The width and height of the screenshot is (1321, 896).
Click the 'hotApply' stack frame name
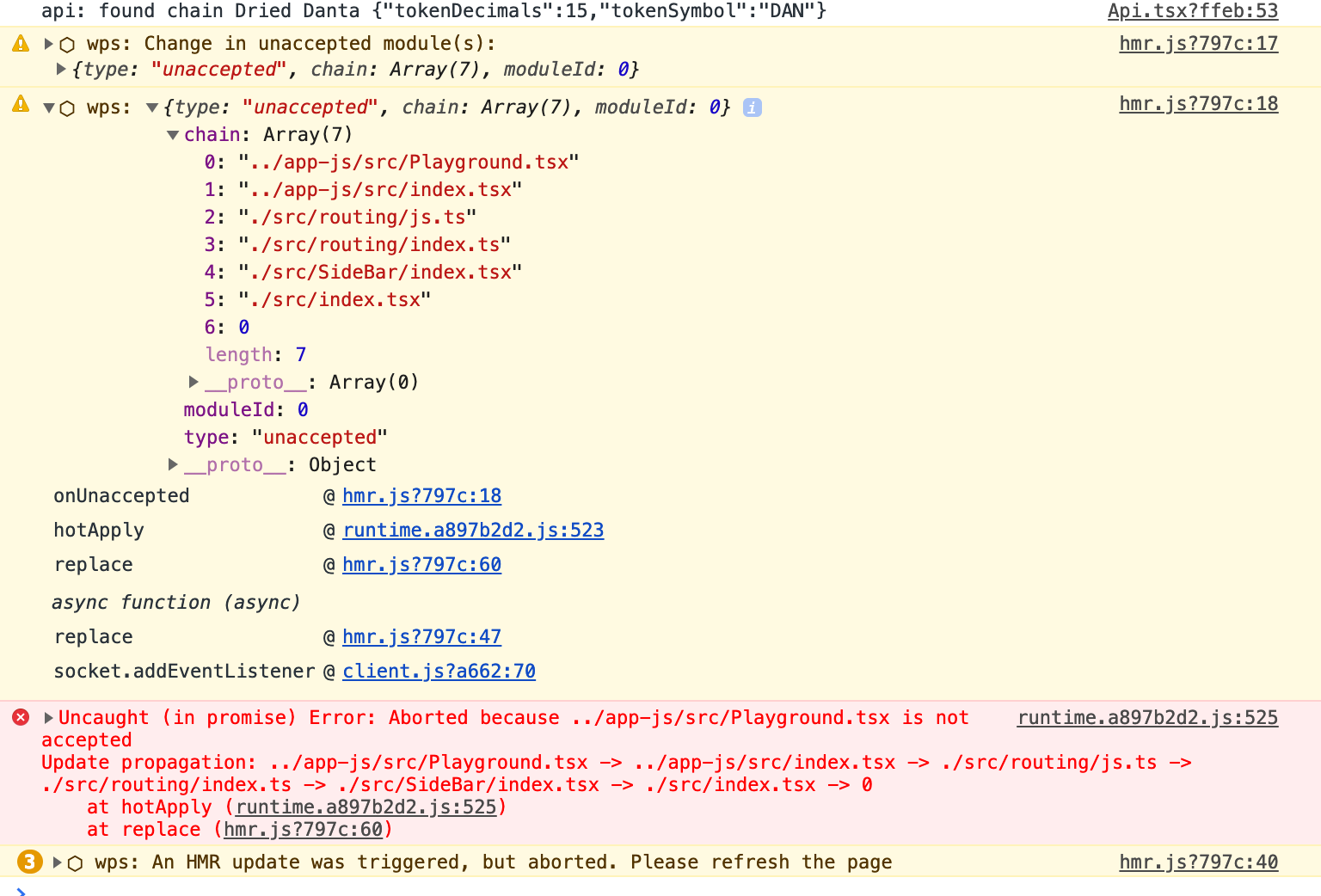[x=99, y=531]
